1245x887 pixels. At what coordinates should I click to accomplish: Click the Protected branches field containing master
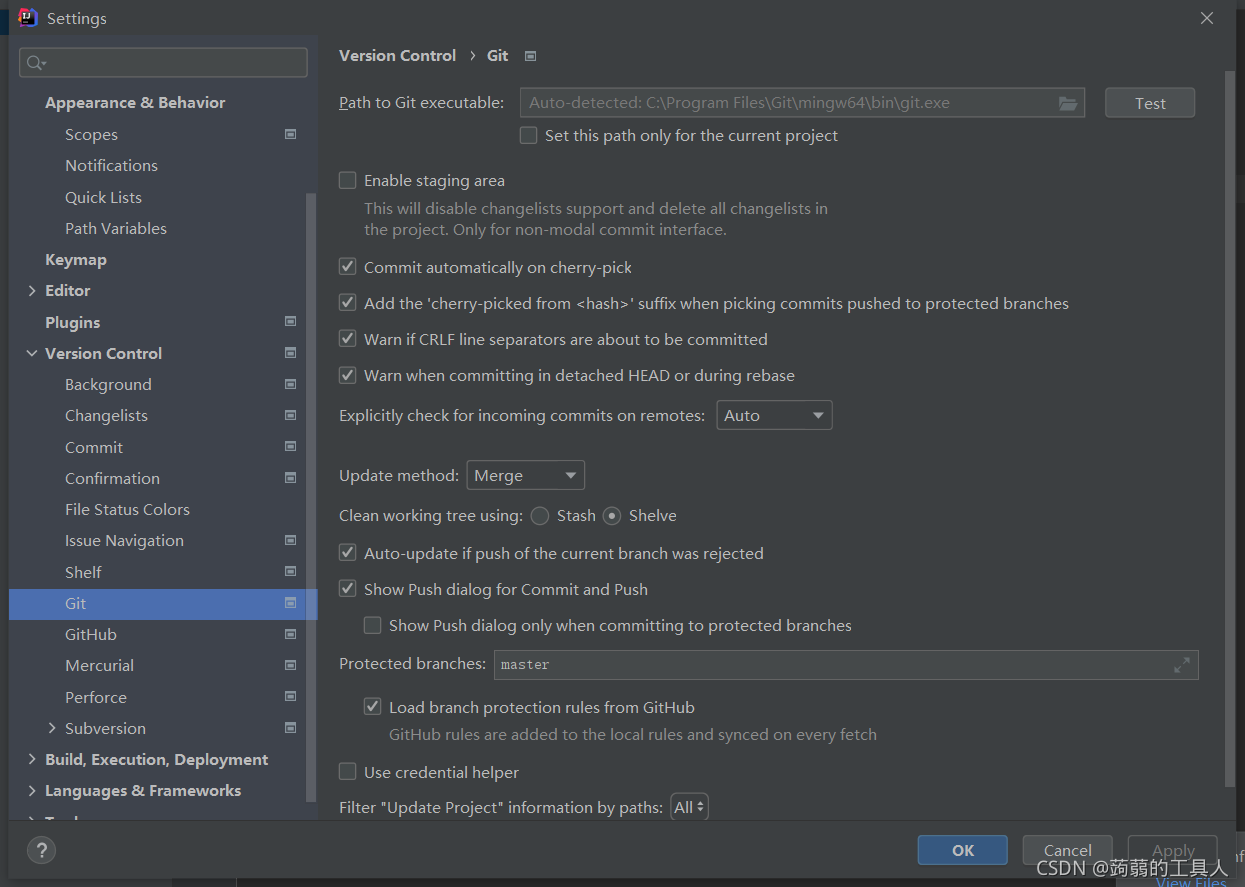coord(846,664)
